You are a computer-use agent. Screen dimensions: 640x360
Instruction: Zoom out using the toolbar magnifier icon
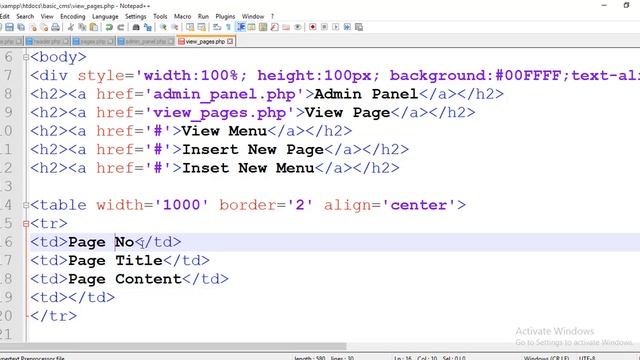point(175,27)
